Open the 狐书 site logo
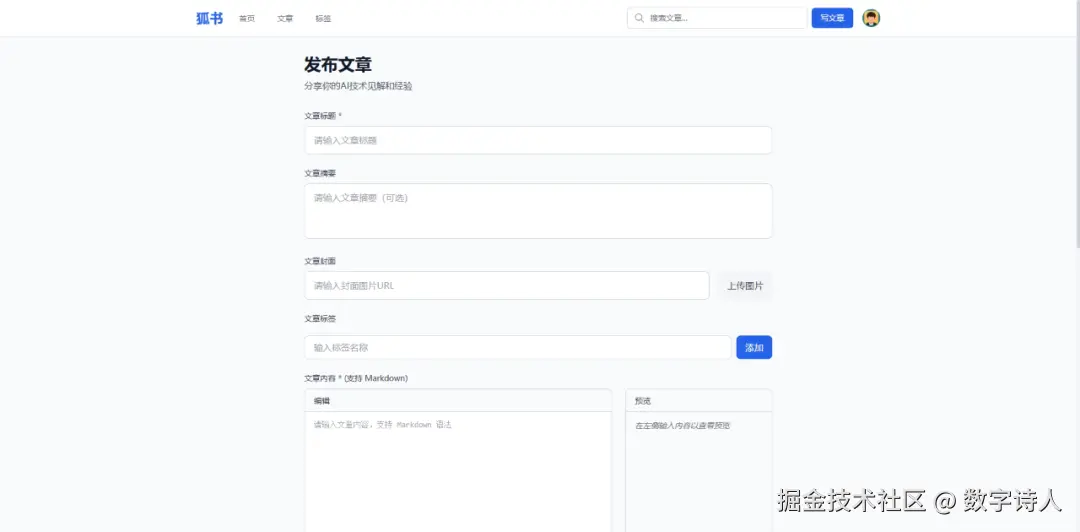 [x=209, y=19]
